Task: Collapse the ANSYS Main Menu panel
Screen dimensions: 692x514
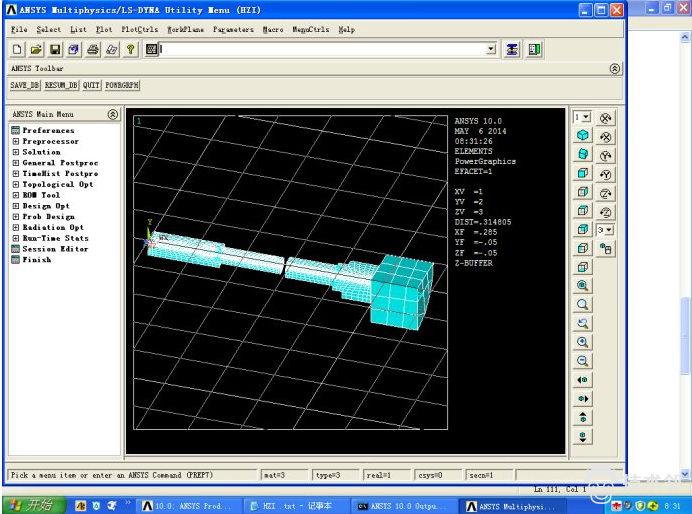Action: click(113, 115)
